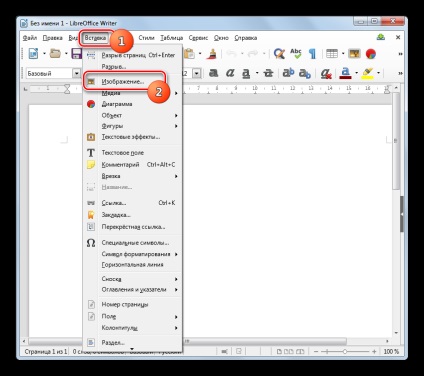Click the zoom slider in the status bar
The height and width of the screenshot is (376, 424).
point(345,351)
